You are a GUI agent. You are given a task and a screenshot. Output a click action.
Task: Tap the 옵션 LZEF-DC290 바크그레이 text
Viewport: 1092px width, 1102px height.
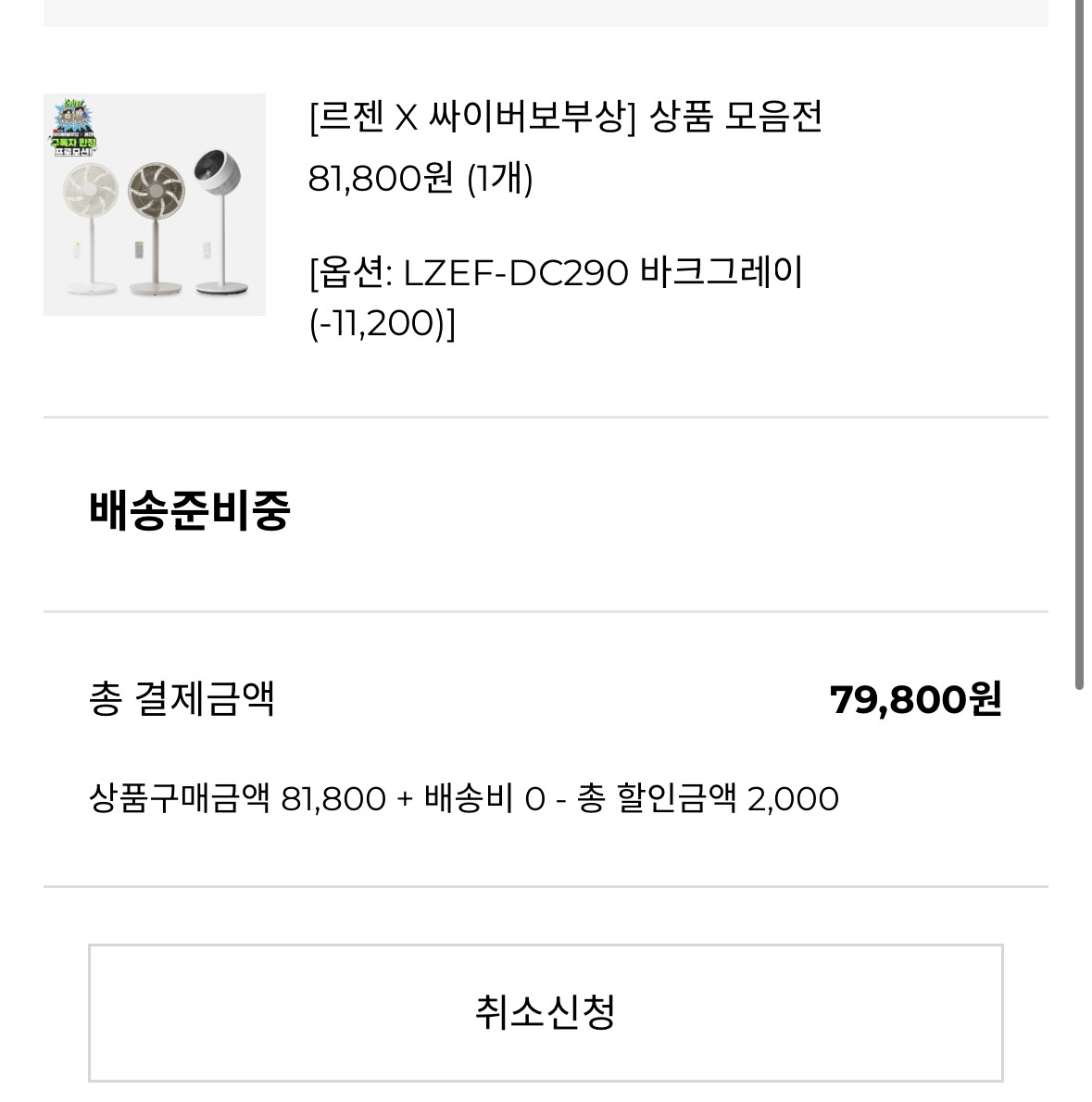(x=556, y=272)
